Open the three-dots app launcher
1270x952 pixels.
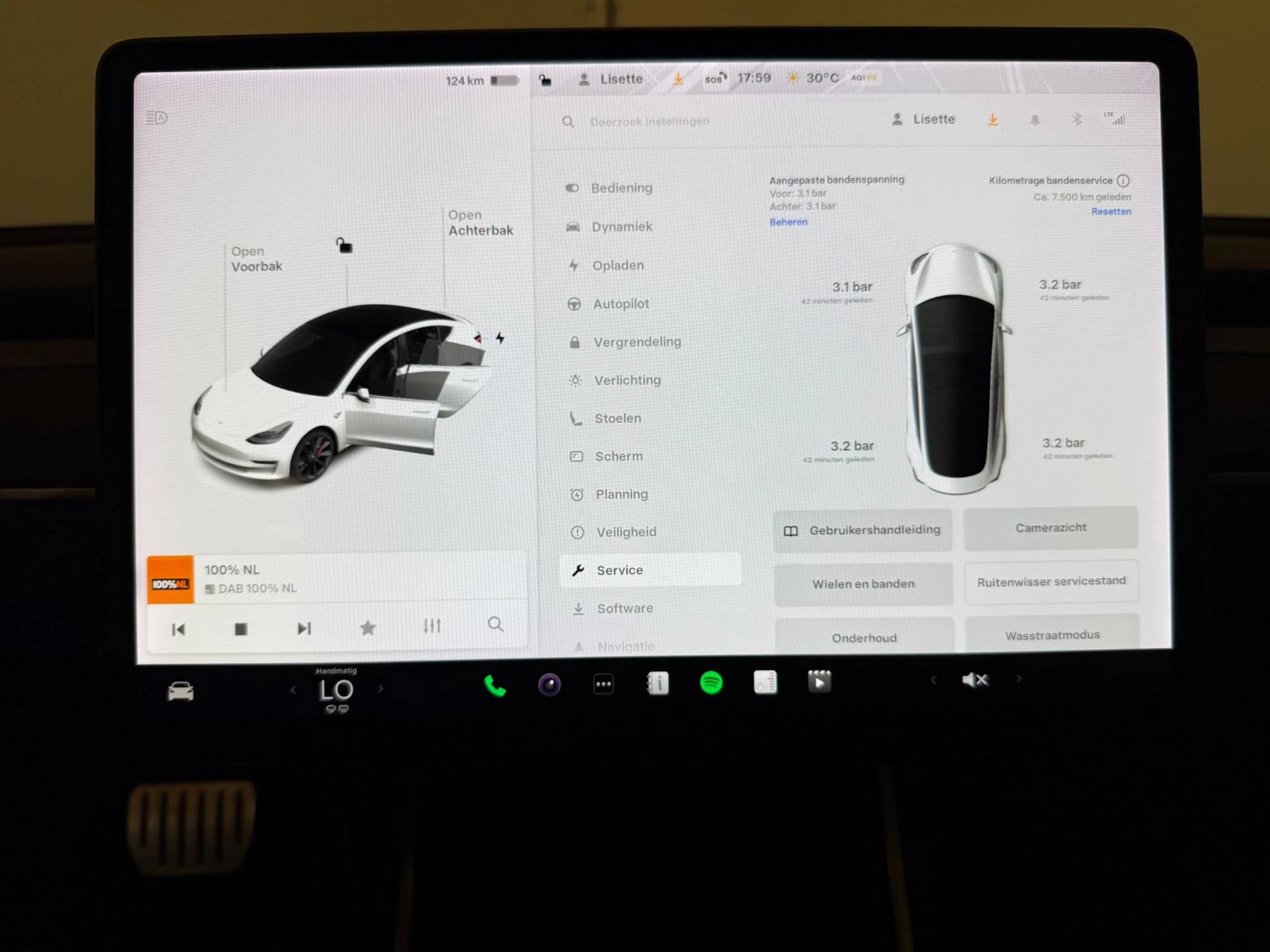click(x=603, y=684)
